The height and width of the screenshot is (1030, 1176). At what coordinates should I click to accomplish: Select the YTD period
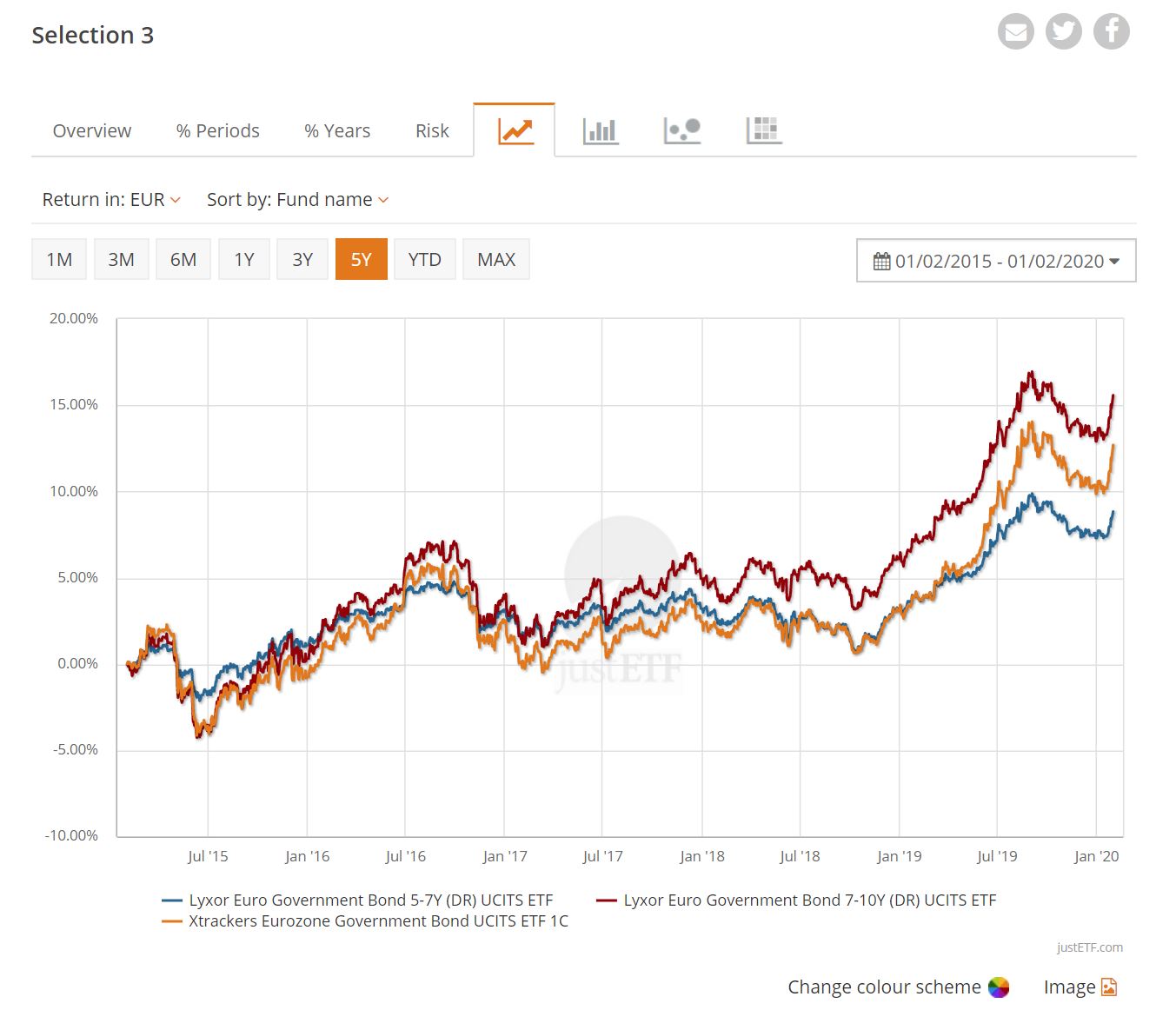pos(425,260)
